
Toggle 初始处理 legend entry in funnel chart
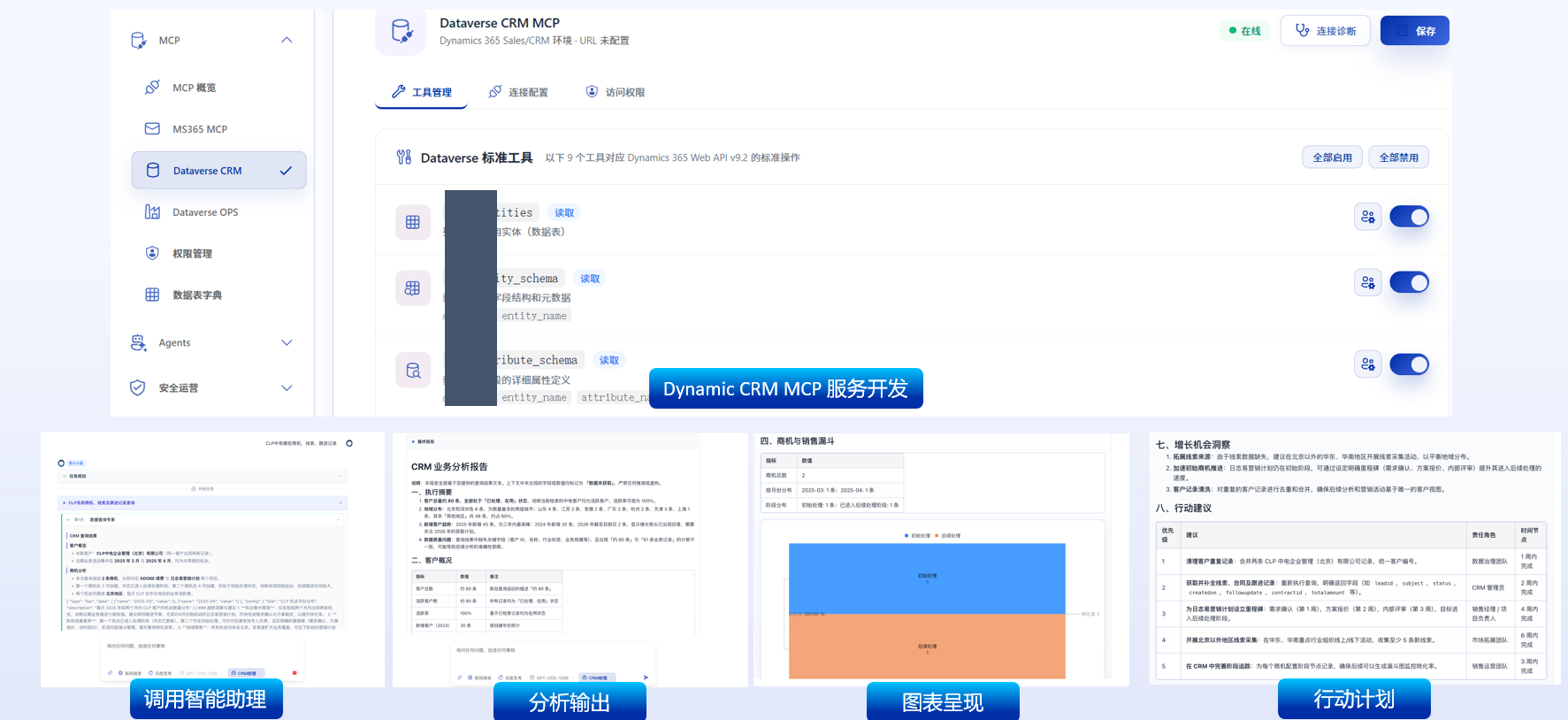918,536
